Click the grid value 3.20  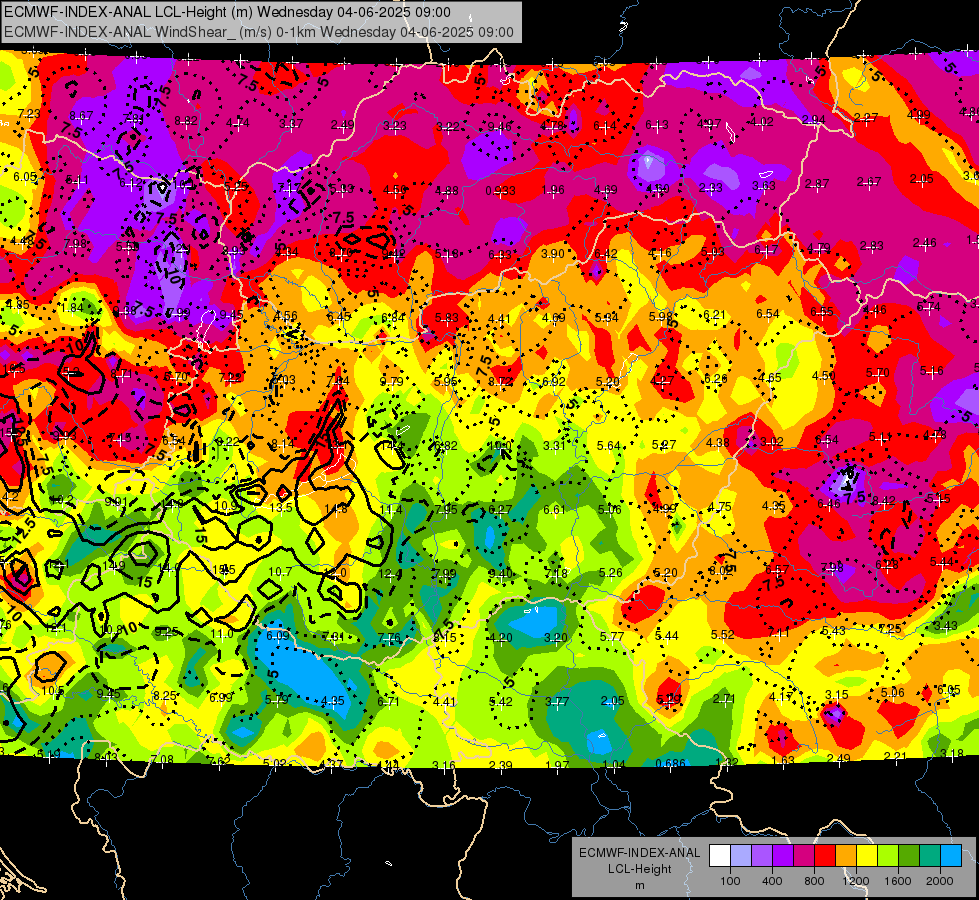pyautogui.click(x=556, y=638)
